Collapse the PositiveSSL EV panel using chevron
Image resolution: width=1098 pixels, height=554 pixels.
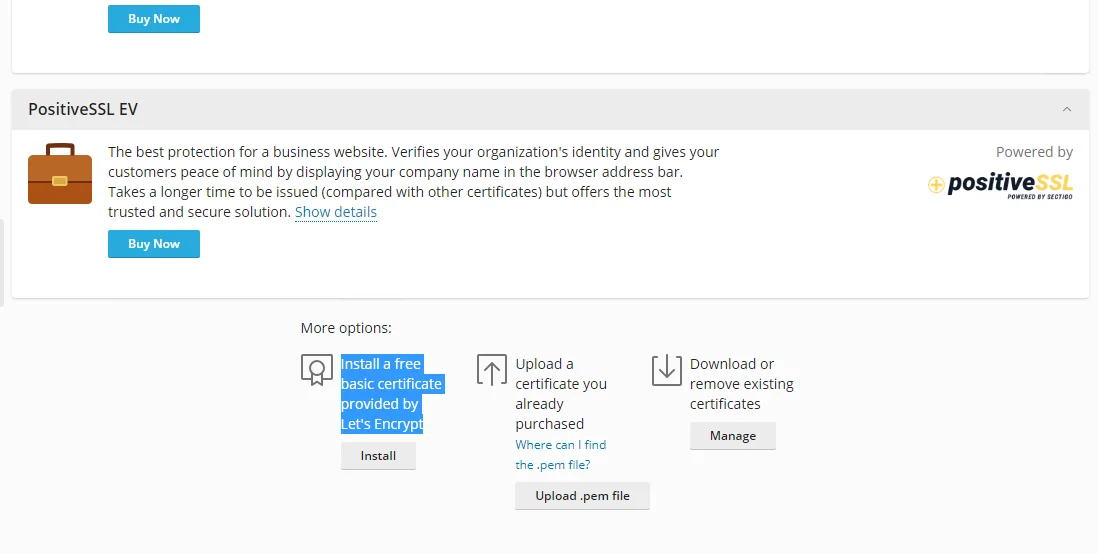[1067, 109]
